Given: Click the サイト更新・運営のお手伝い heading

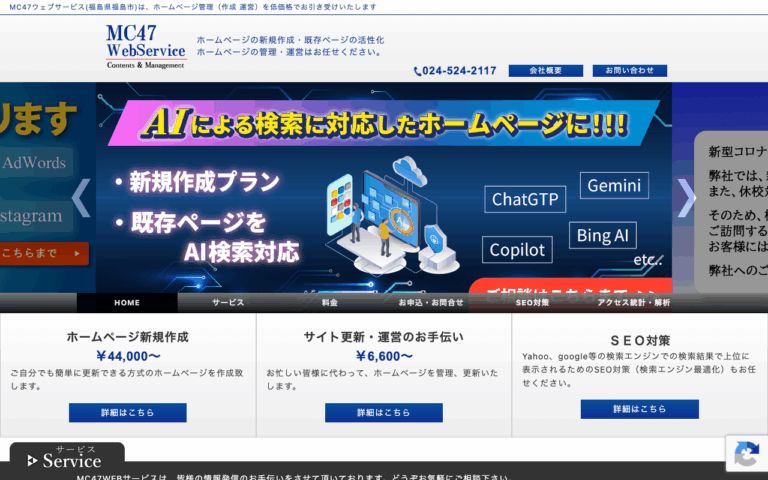Looking at the screenshot, I should click(x=384, y=337).
